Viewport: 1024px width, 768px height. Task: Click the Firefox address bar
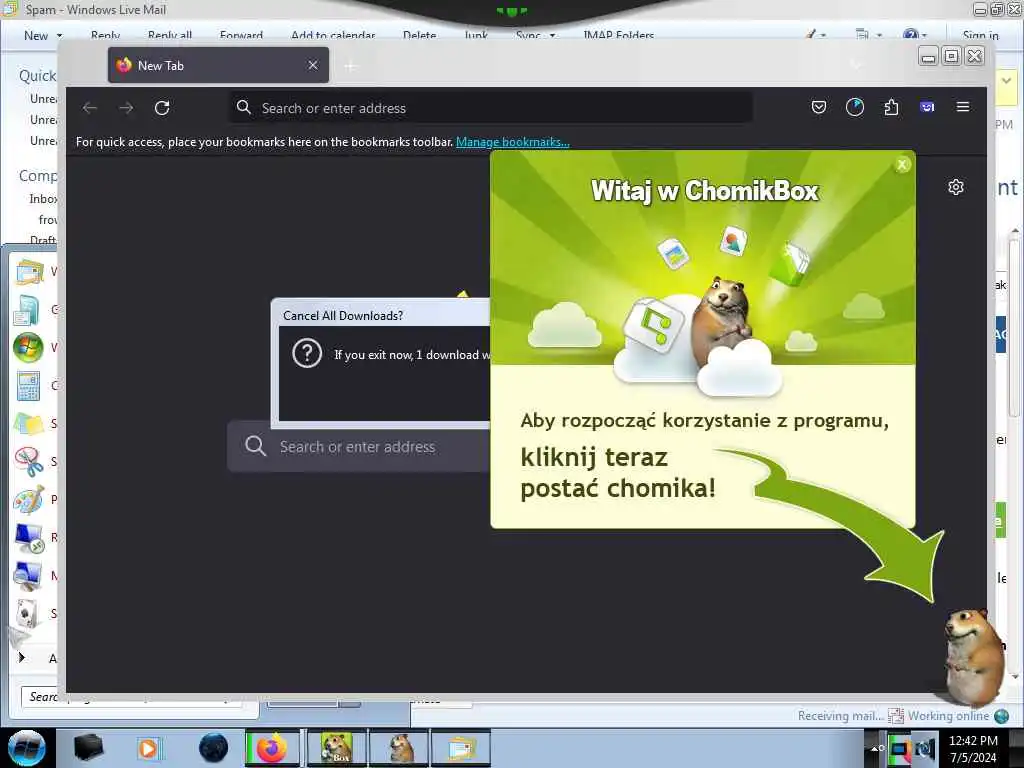pos(490,108)
